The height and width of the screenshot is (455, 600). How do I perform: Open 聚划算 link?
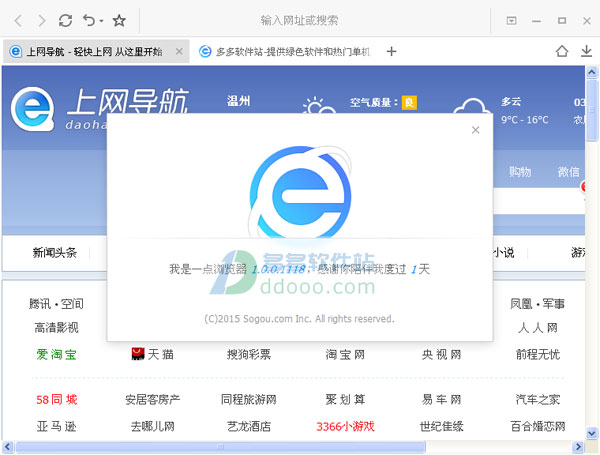pos(345,400)
